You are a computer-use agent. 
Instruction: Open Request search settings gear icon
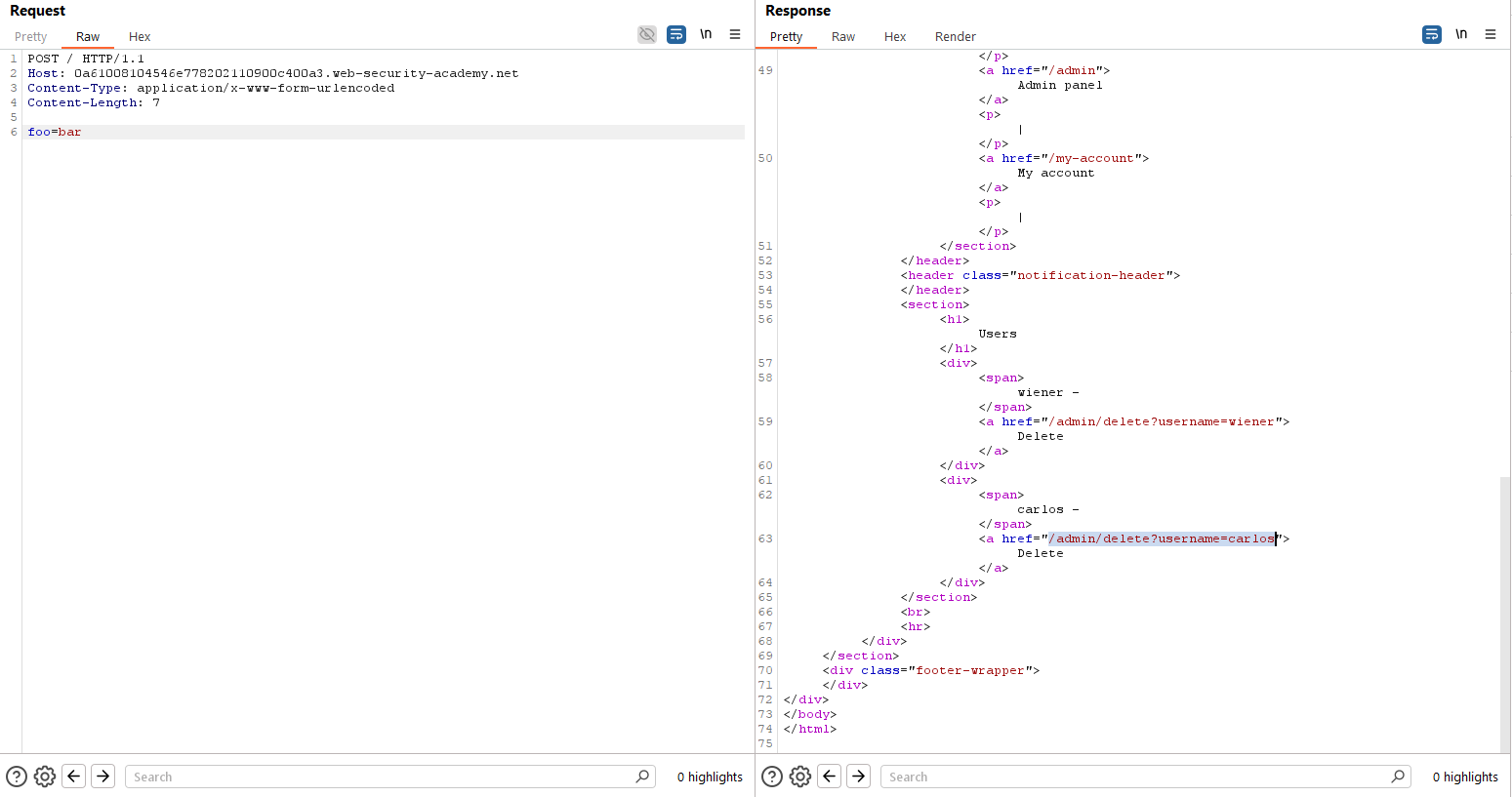coord(45,777)
